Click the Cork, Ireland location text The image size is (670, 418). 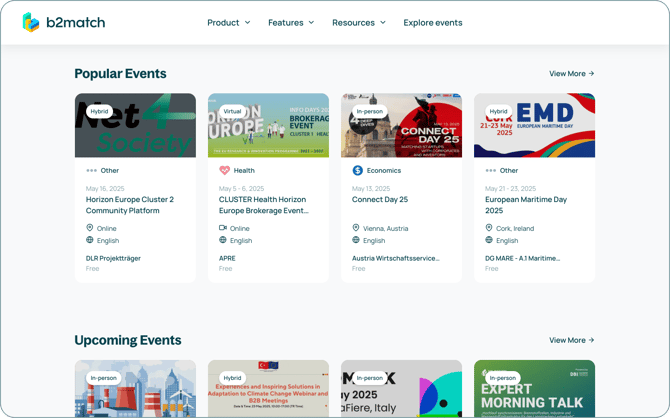(x=515, y=229)
